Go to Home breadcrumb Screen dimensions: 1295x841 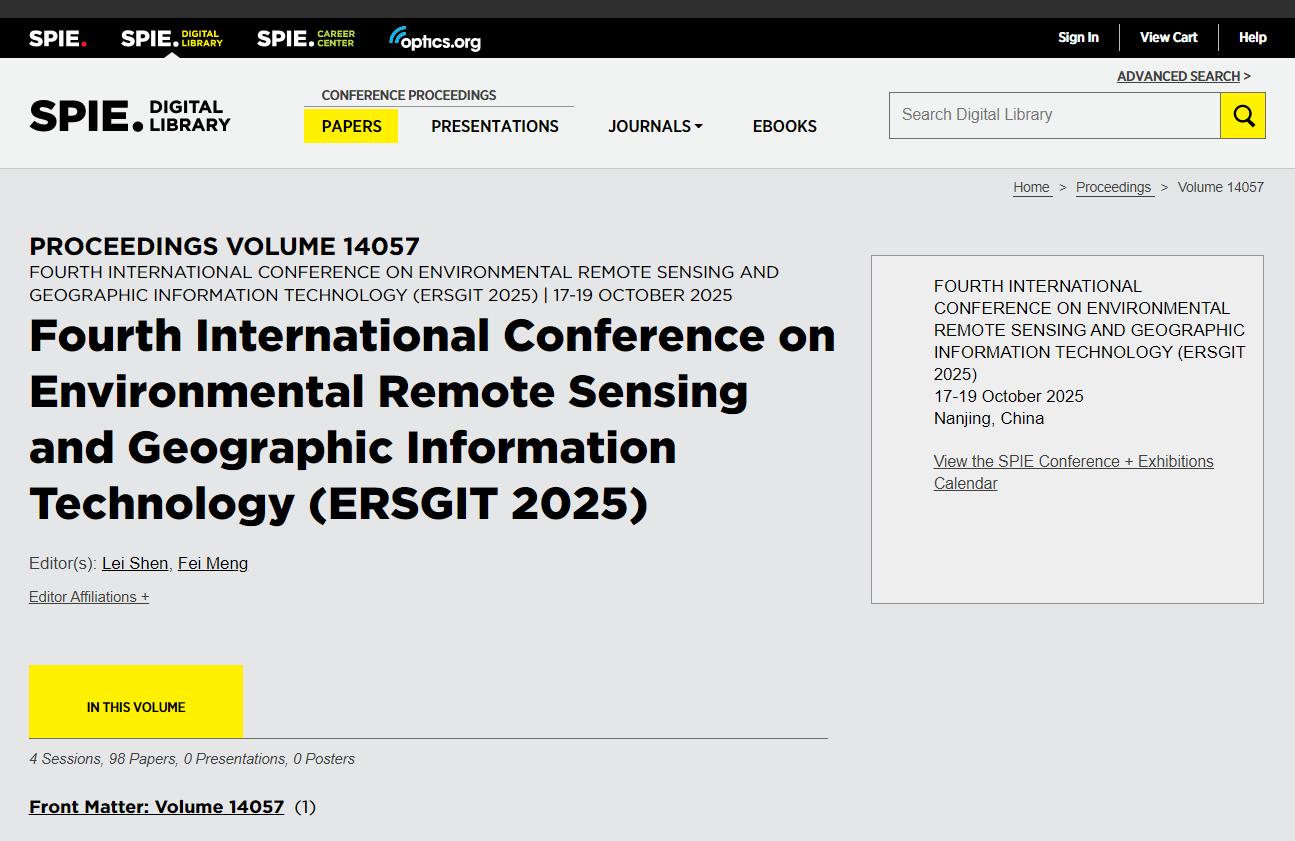tap(1031, 187)
